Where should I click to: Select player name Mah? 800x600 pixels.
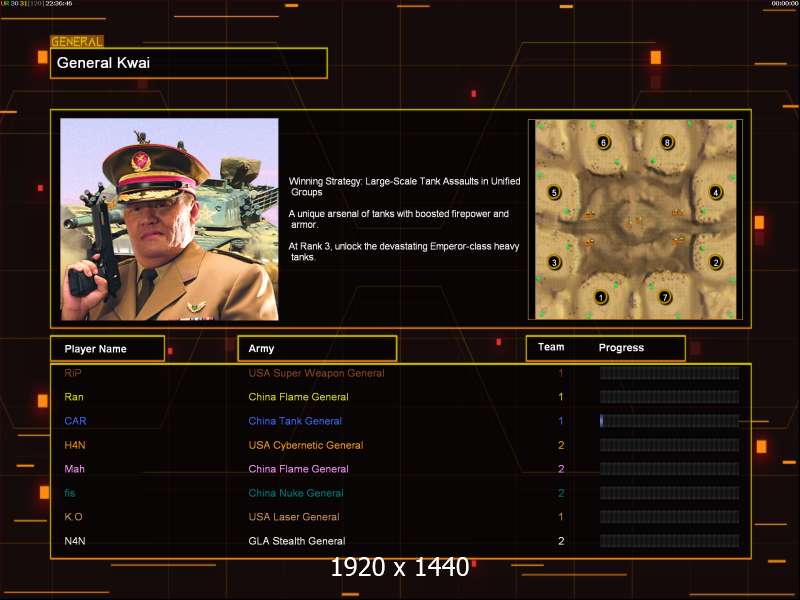[74, 469]
